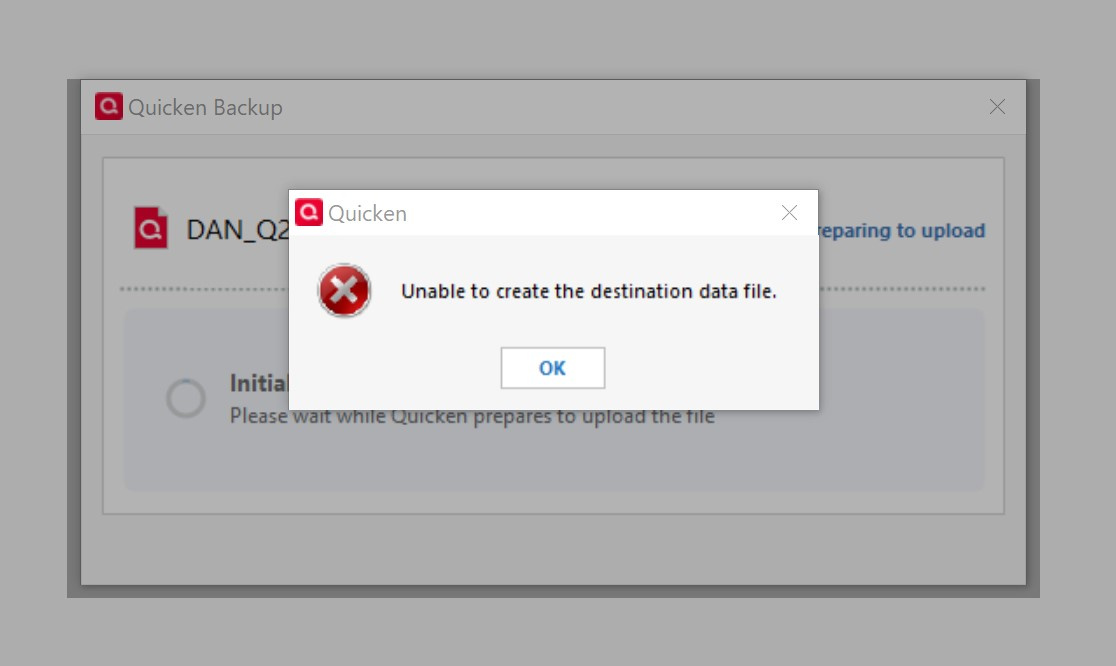Image resolution: width=1116 pixels, height=666 pixels.
Task: Click the Quicken Backup title logo
Action: [109, 106]
